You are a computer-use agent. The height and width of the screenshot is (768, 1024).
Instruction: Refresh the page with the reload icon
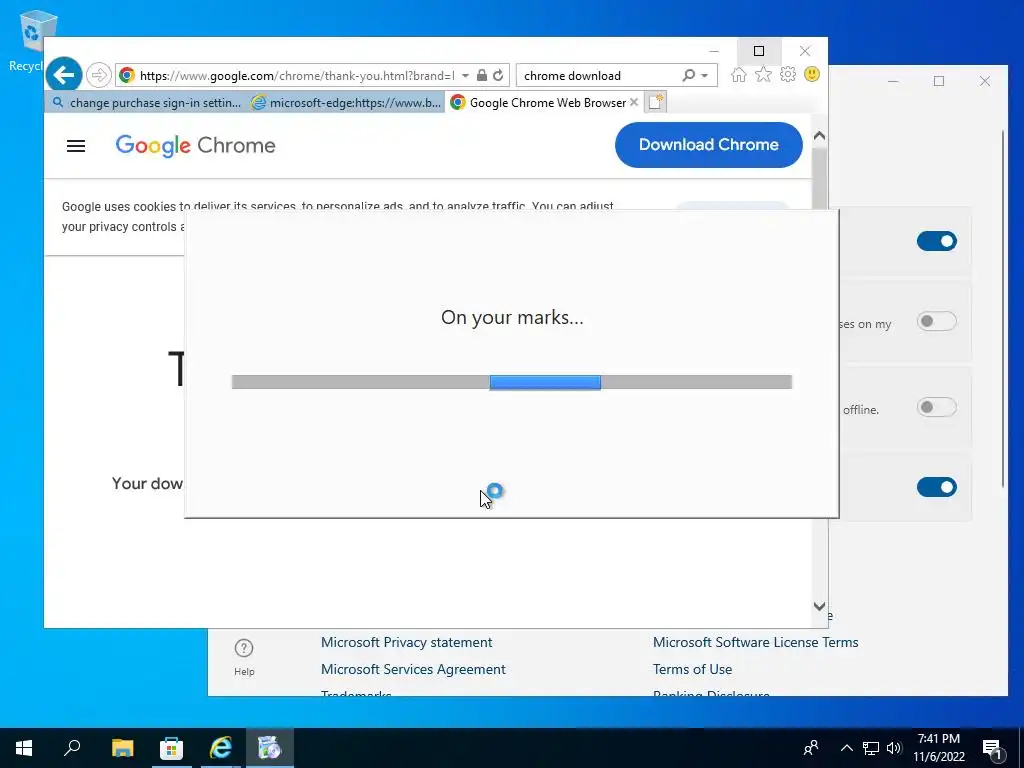coord(498,75)
